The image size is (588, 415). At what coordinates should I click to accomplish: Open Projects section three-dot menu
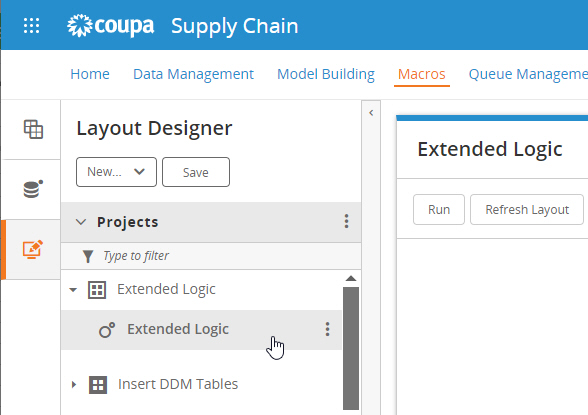346,222
